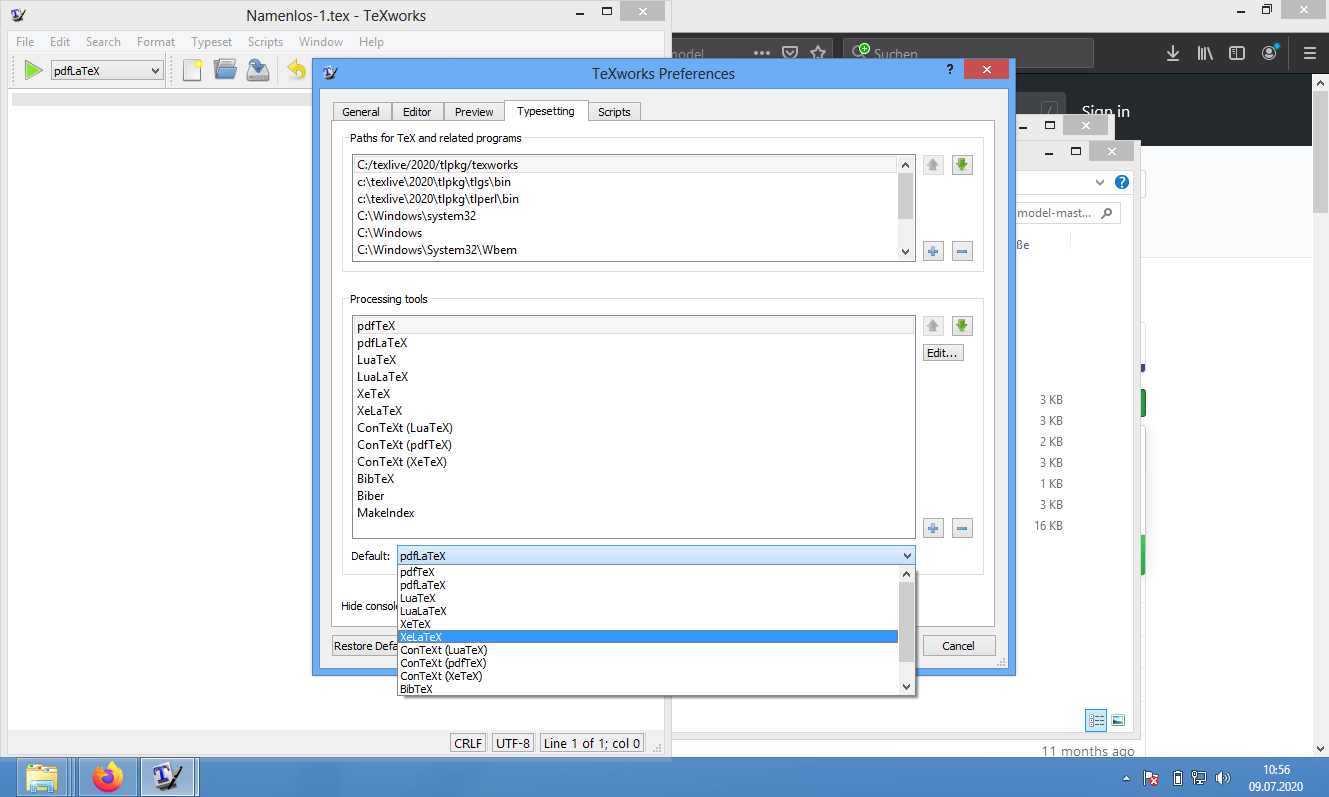
Task: Choose LuaLaTeX in the Default dropdown list
Action: (x=648, y=611)
